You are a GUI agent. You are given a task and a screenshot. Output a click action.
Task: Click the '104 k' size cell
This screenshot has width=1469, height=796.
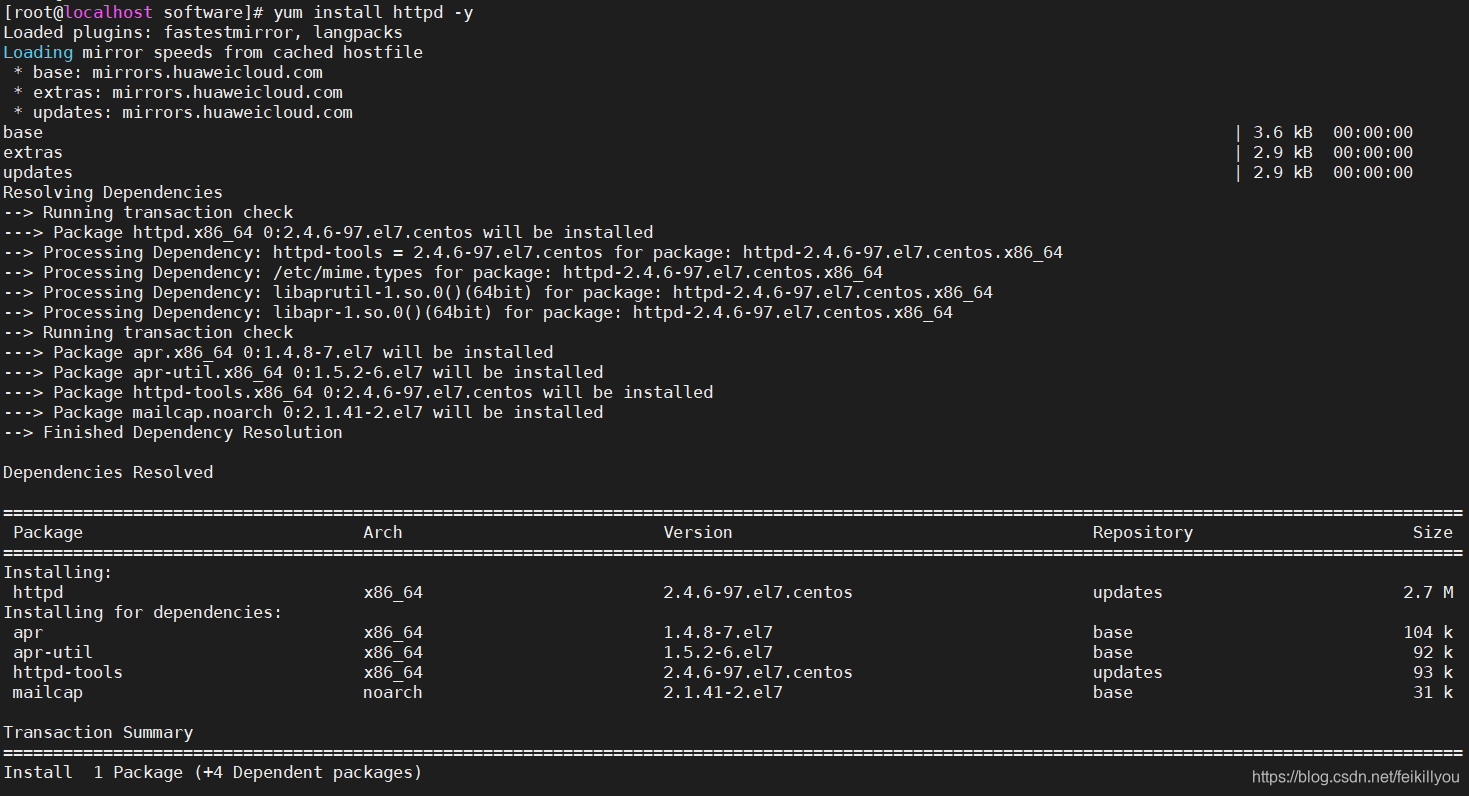1428,632
